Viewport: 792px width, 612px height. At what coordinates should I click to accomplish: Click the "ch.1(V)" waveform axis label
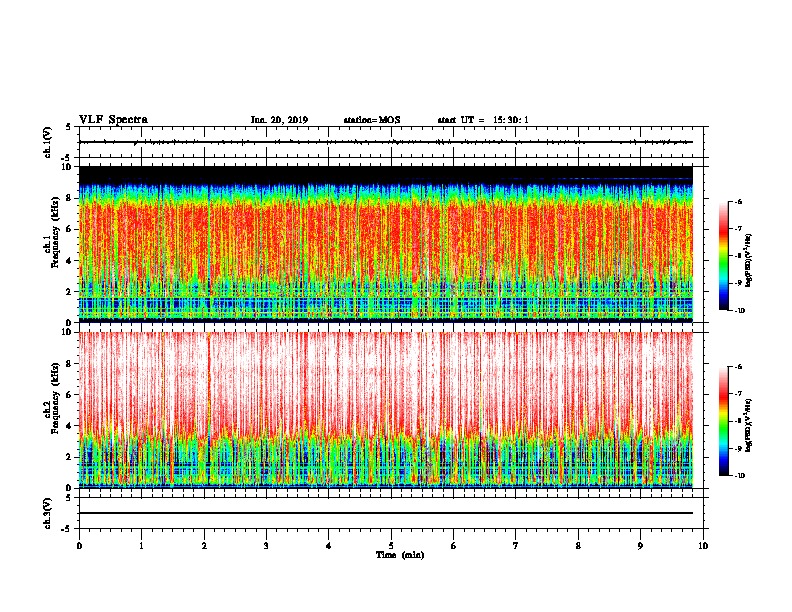pyautogui.click(x=48, y=142)
